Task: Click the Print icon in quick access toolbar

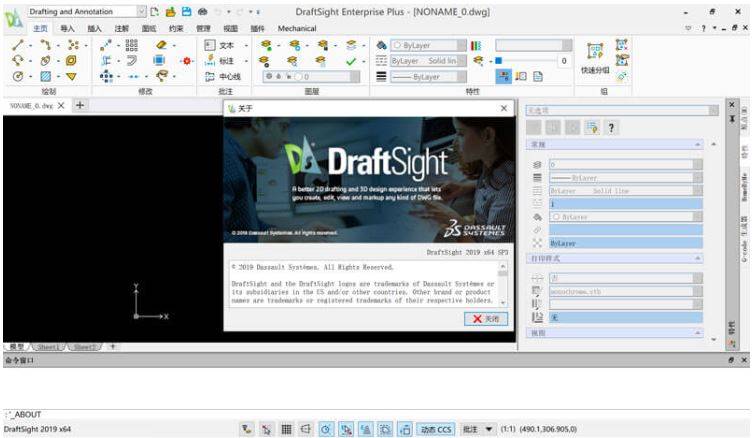Action: pyautogui.click(x=203, y=11)
